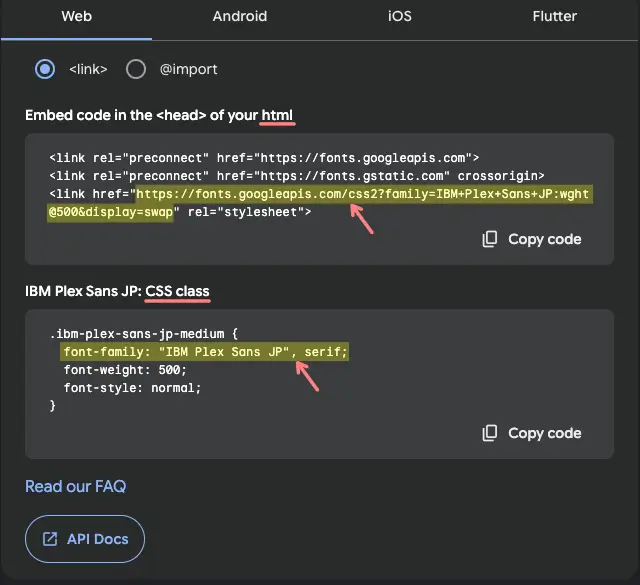The height and width of the screenshot is (585, 640).
Task: Open the API Docs button
Action: click(x=85, y=539)
